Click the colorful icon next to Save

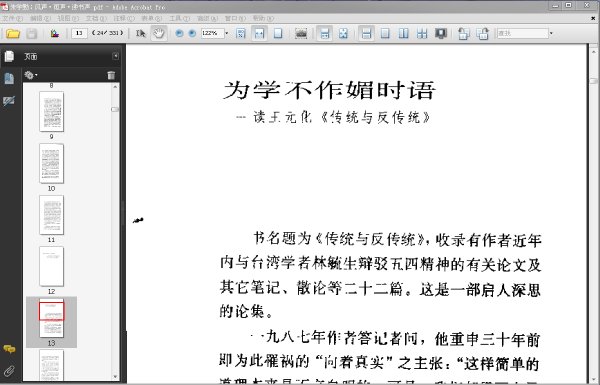point(55,34)
